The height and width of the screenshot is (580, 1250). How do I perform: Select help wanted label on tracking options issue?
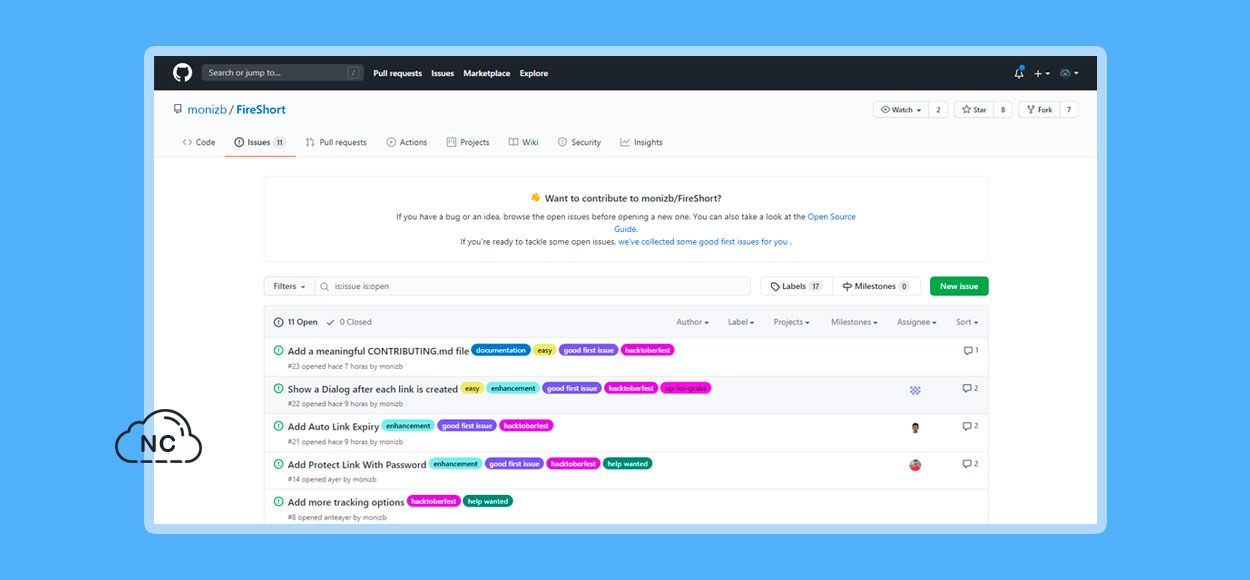(x=488, y=501)
